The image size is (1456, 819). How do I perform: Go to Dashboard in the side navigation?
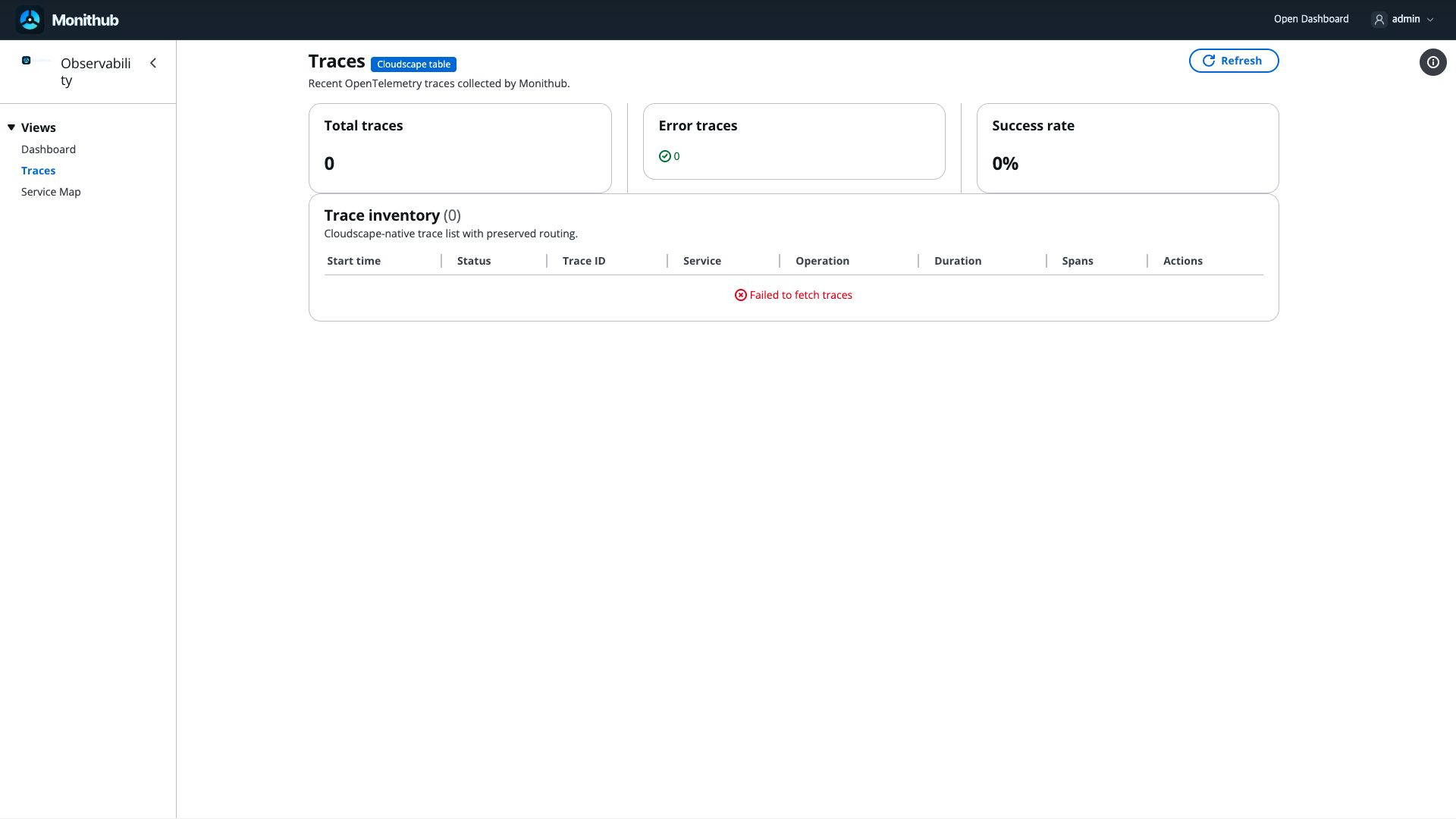coord(49,149)
